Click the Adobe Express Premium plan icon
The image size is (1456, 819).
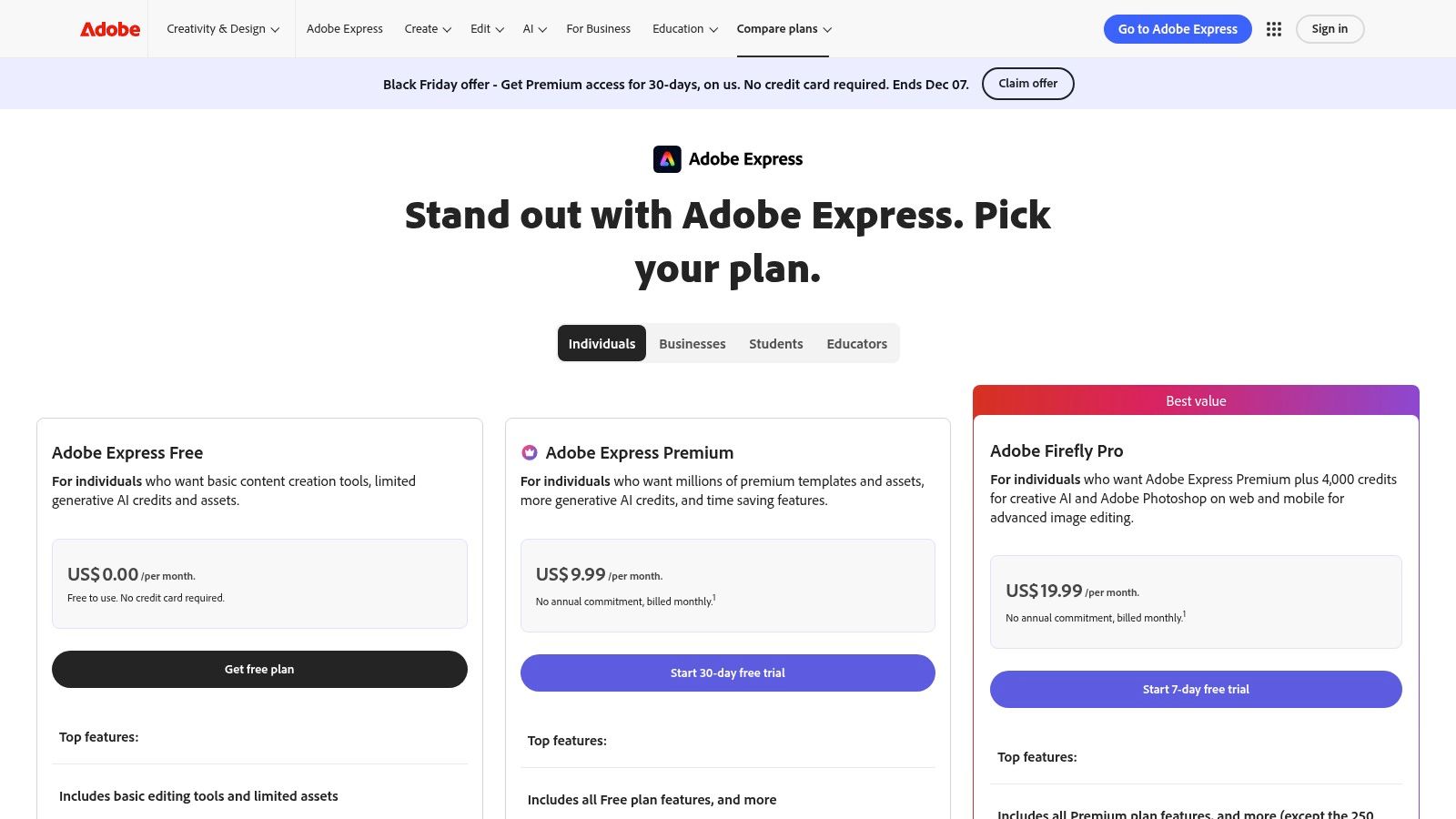(x=529, y=452)
